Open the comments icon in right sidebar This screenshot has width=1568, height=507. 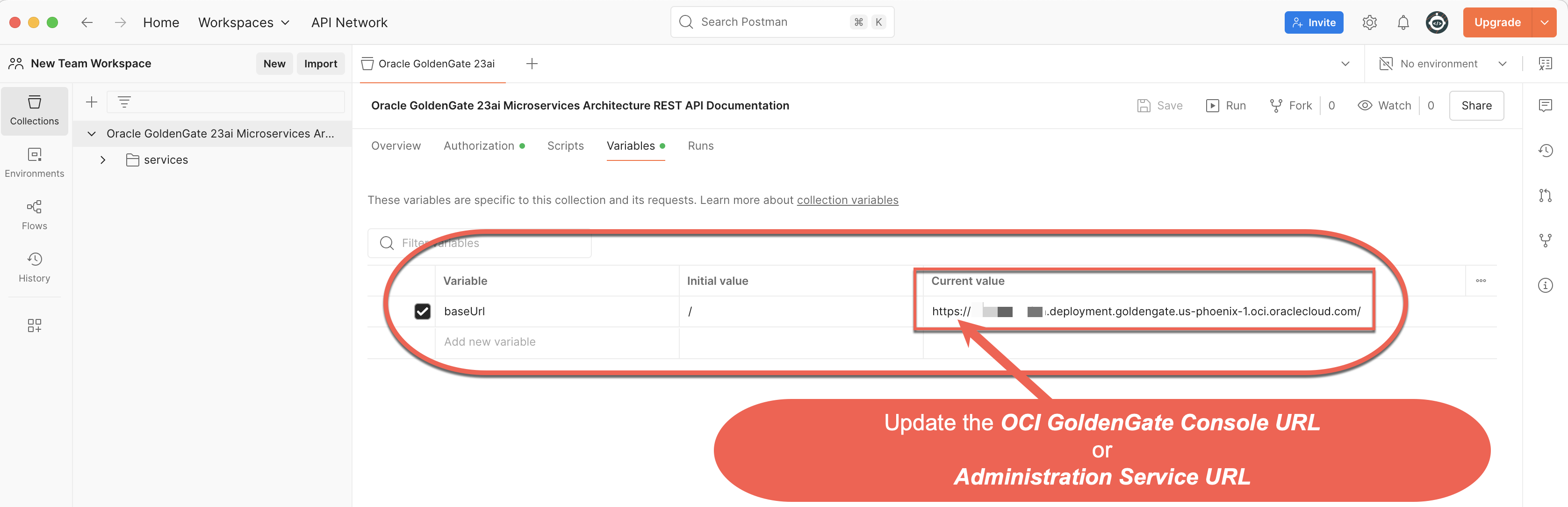click(x=1545, y=105)
